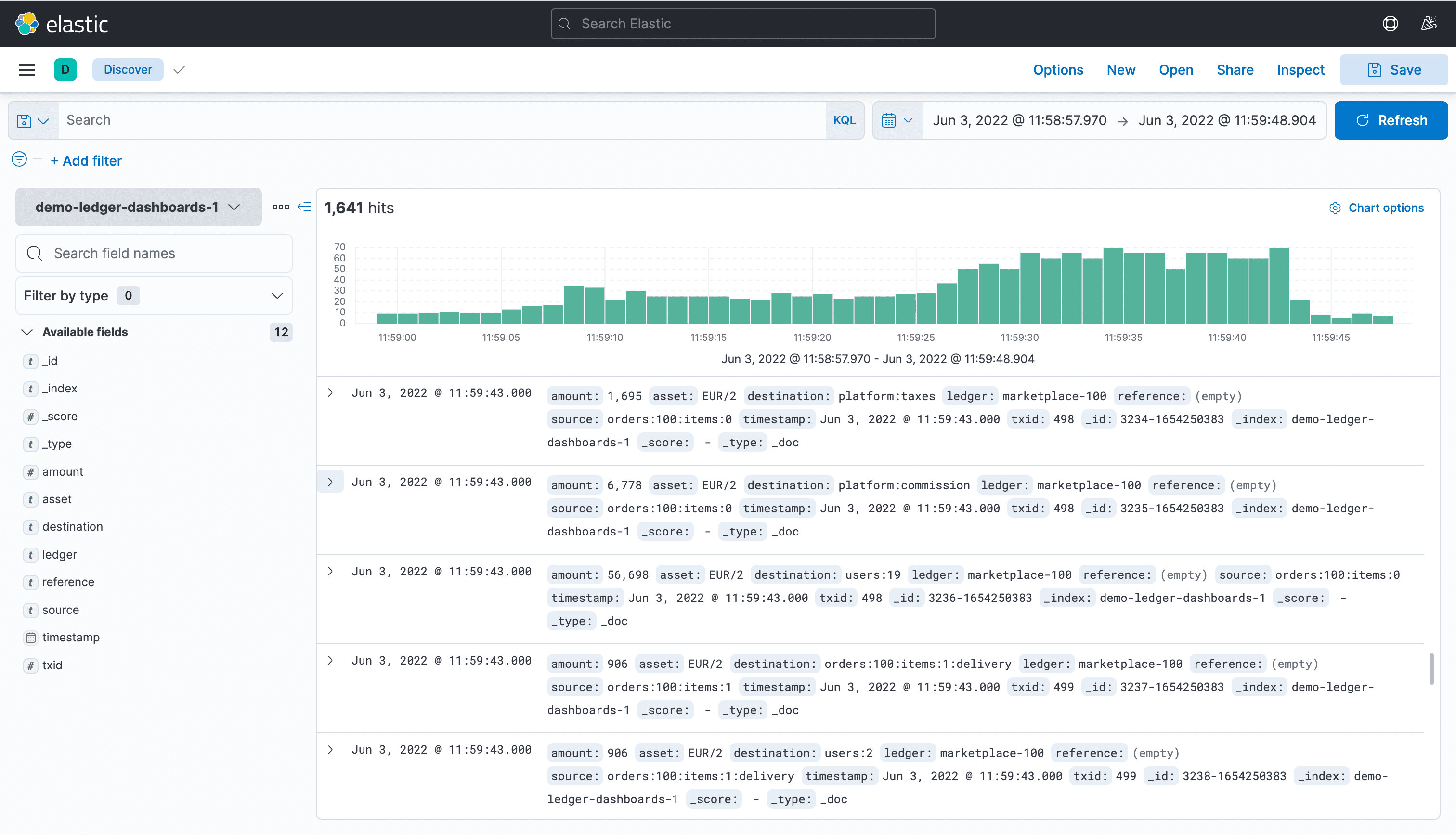The image size is (1456, 835).
Task: Open the demo-ledger-dashboards-1 index pattern dropdown
Action: [138, 207]
